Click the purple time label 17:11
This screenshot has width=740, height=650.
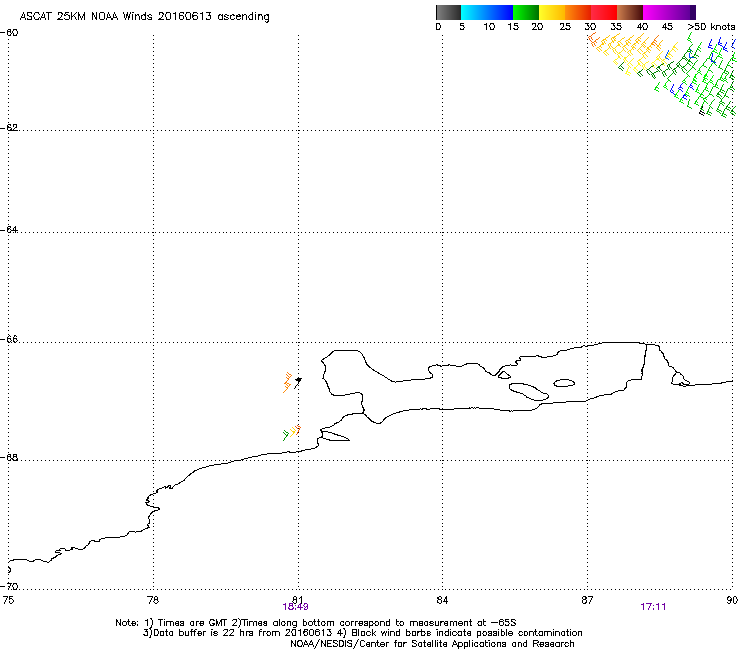click(653, 607)
